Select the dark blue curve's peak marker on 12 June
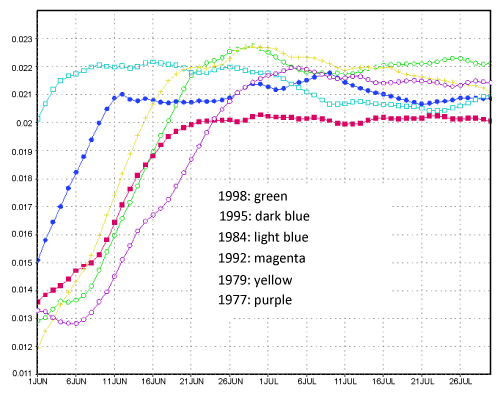Viewport: 500px width, 397px height. (x=122, y=95)
